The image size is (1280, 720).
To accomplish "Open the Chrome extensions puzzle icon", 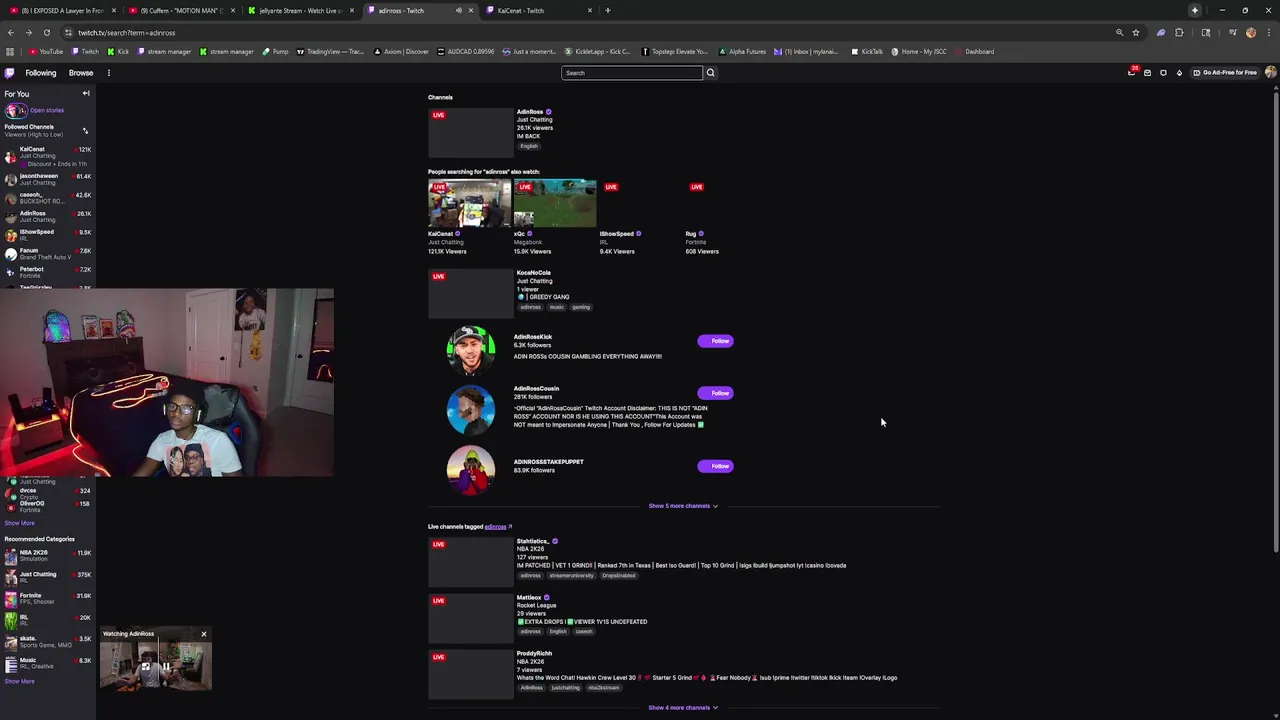I will 1179,32.
